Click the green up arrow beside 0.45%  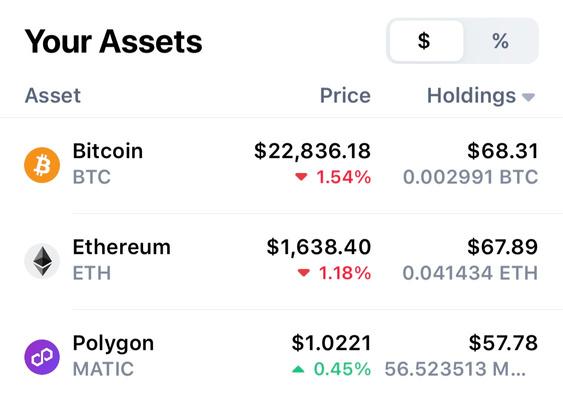298,369
